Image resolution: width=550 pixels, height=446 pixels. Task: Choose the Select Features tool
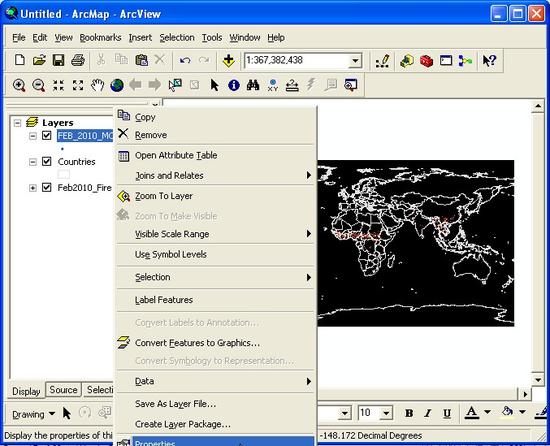175,85
